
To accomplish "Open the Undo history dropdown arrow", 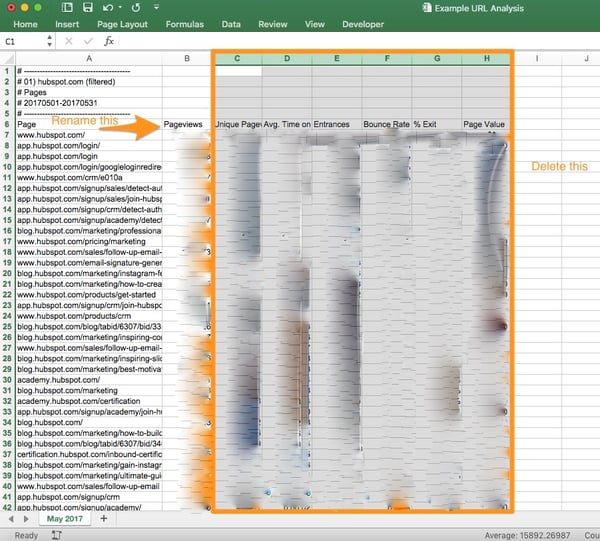I will [119, 7].
